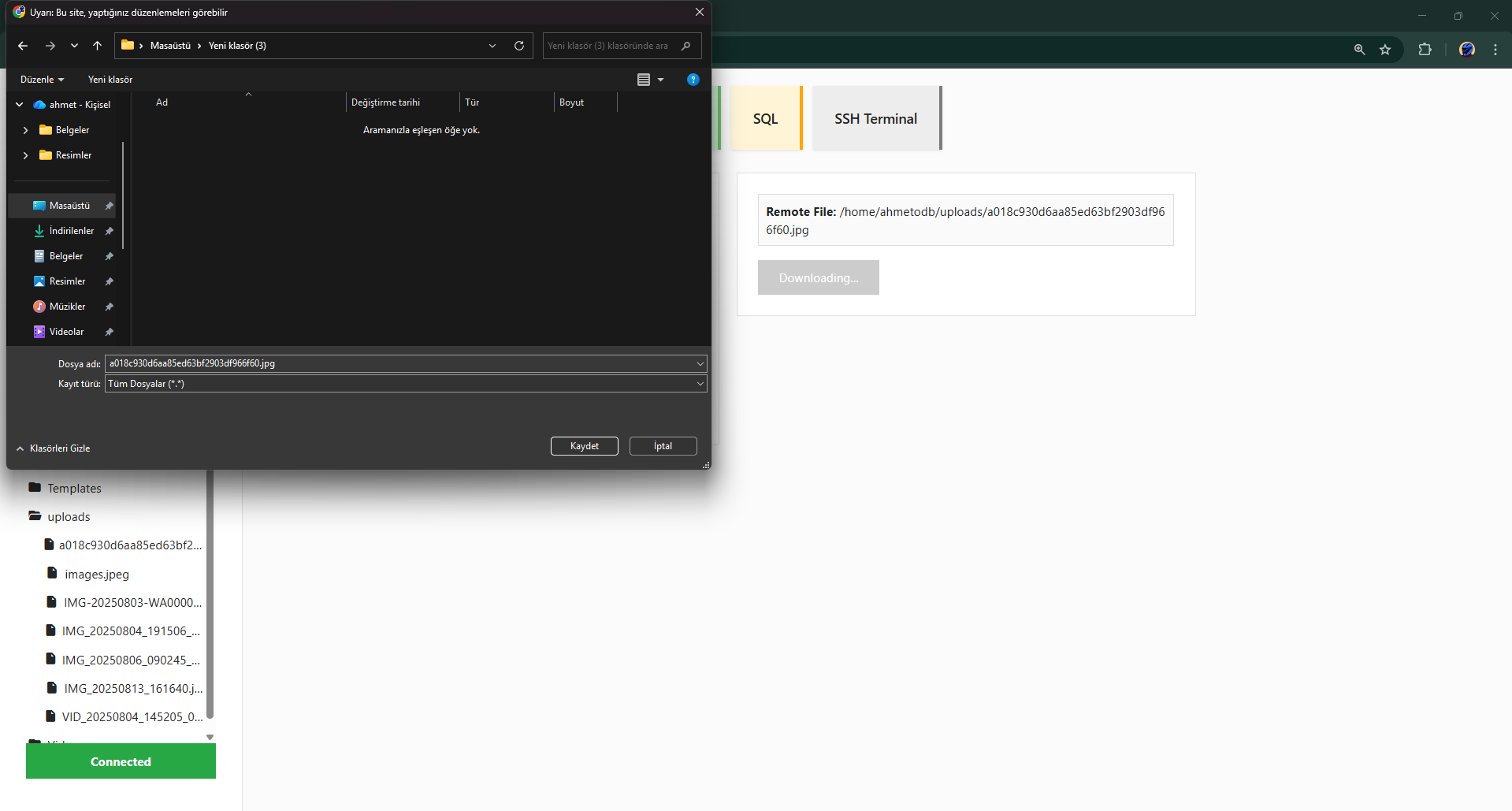This screenshot has height=811, width=1512.
Task: Select the SQL tab
Action: (x=765, y=118)
